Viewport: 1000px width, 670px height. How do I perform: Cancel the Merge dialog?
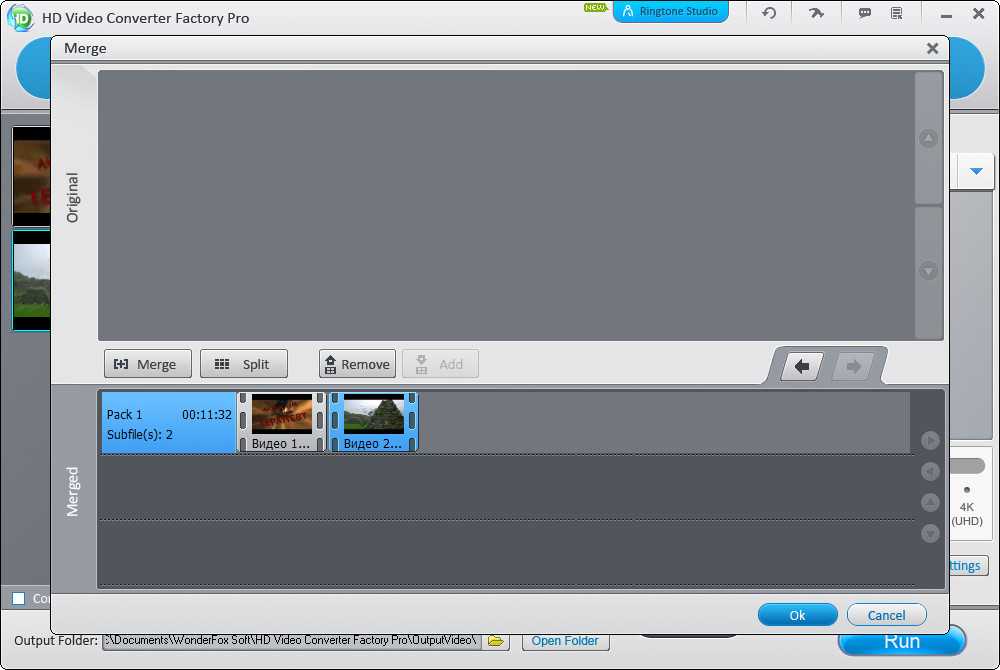tap(886, 615)
